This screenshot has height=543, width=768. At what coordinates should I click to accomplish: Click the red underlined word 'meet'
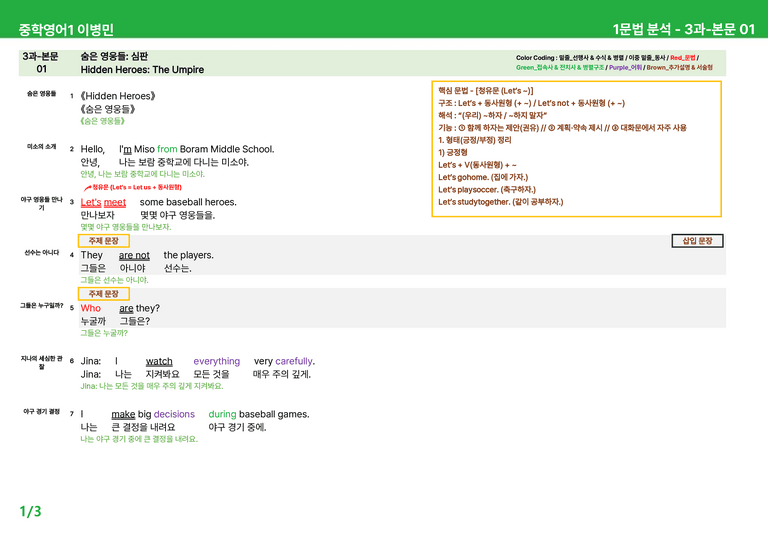point(115,202)
